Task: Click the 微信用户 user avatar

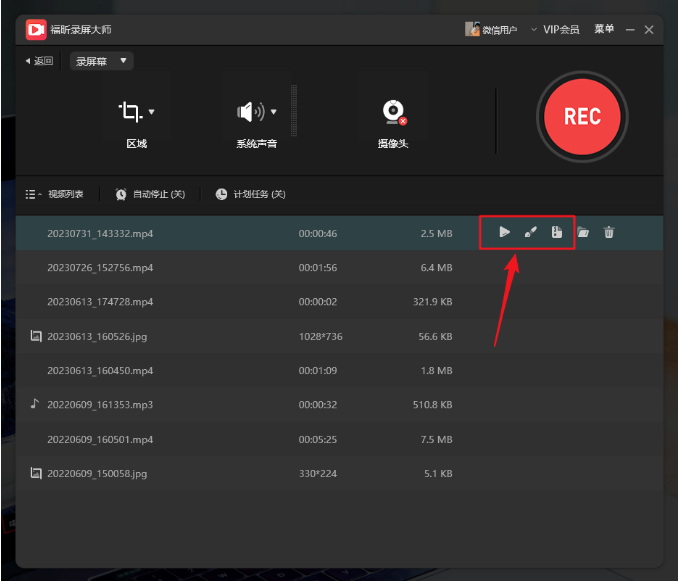Action: (473, 30)
